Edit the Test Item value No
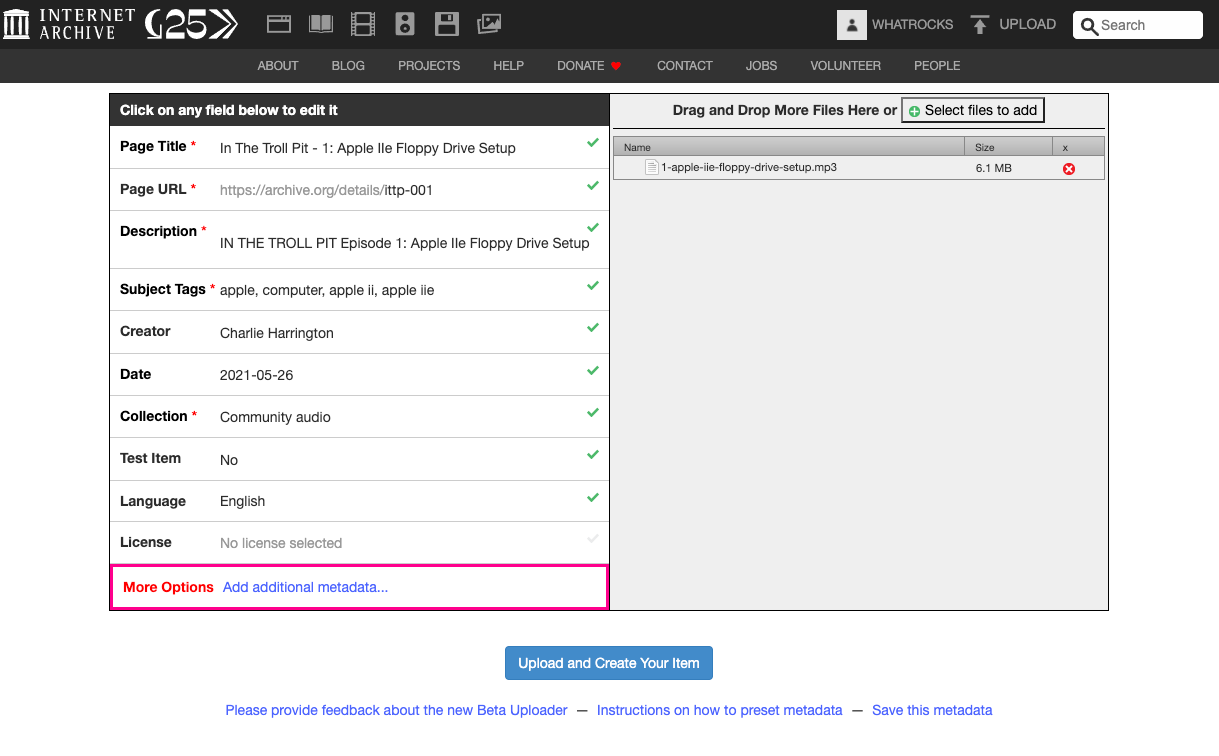This screenshot has height=756, width=1219. coord(229,460)
